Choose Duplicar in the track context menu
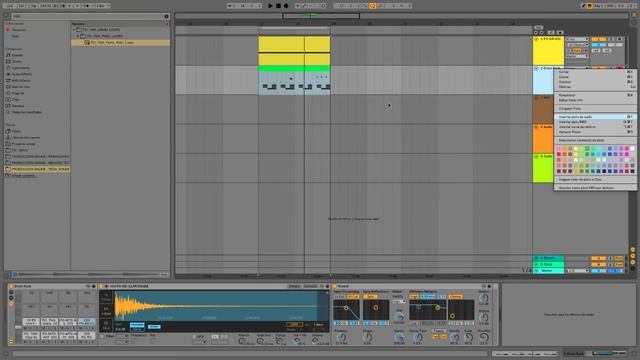 click(x=595, y=82)
